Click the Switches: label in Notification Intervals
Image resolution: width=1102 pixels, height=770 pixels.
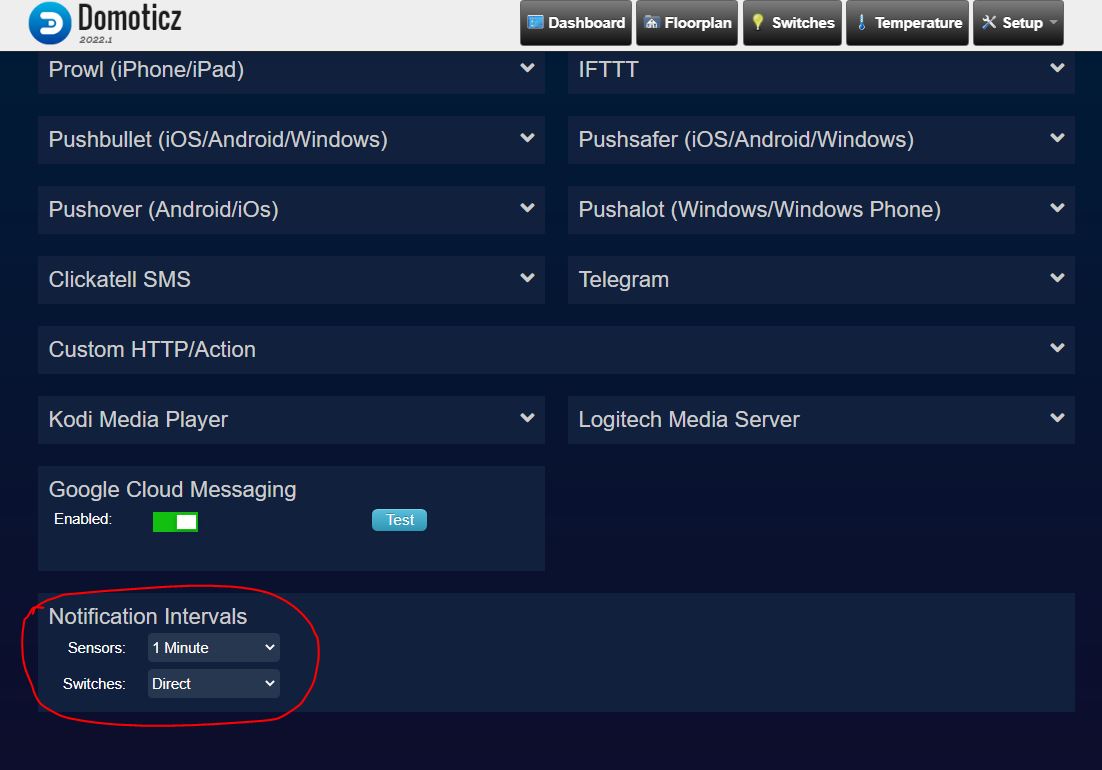(94, 684)
